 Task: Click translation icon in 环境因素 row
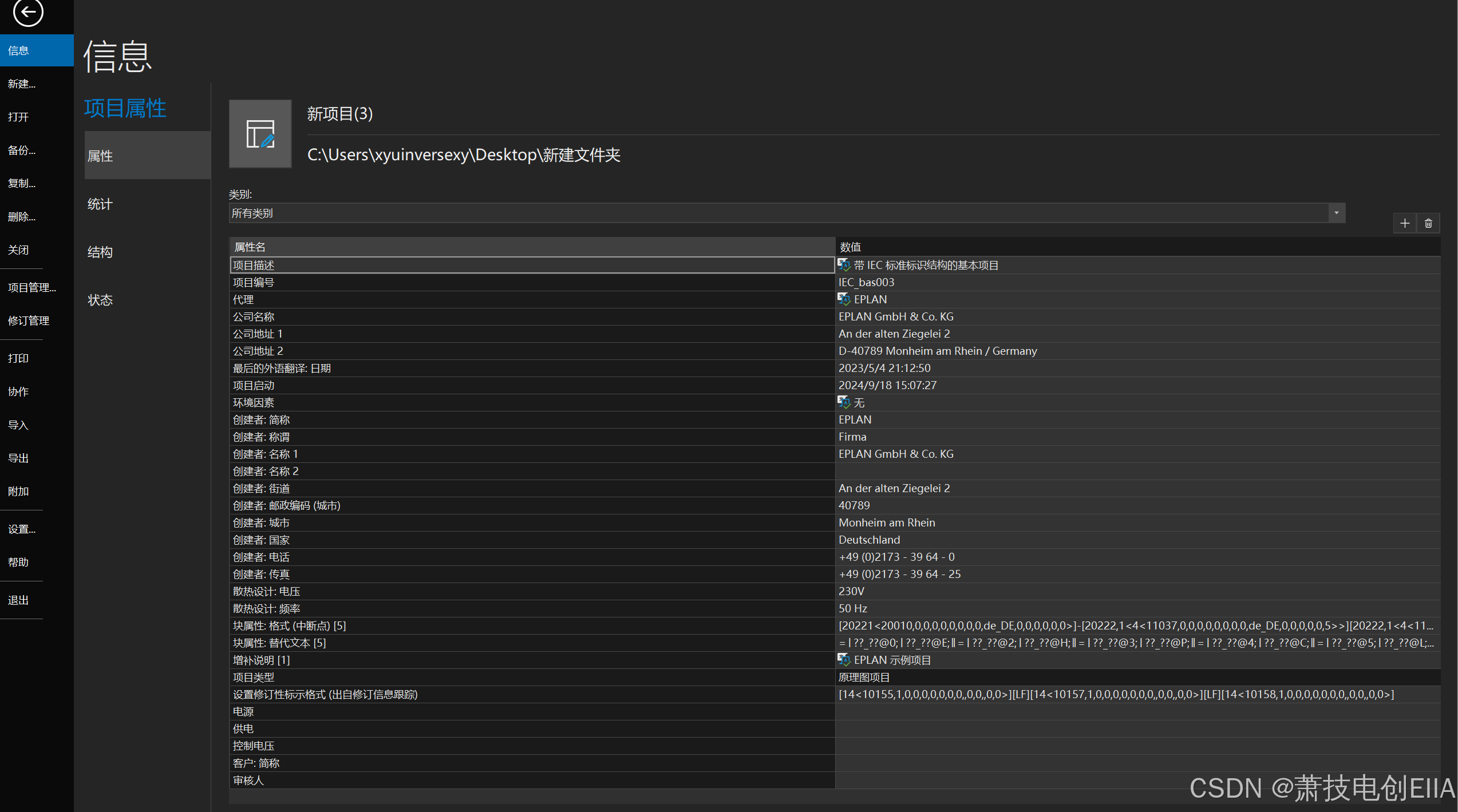844,402
